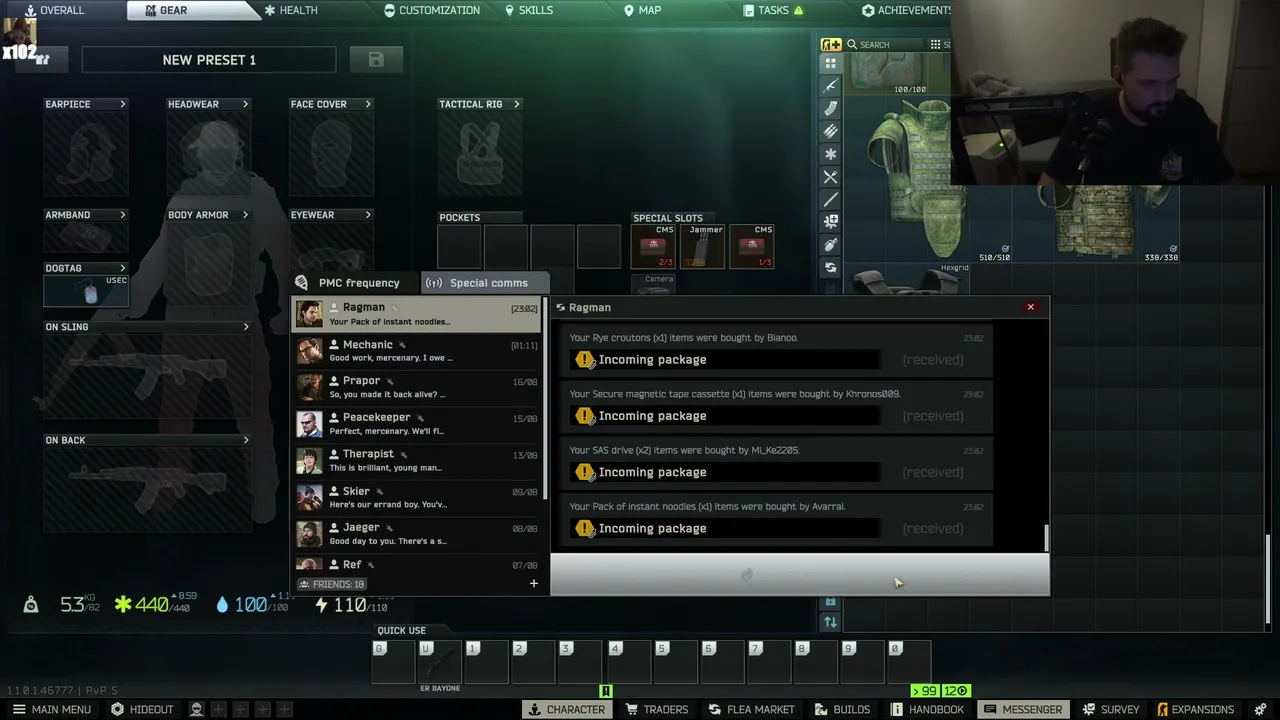The width and height of the screenshot is (1280, 720).
Task: Close the Ragman chat window
Action: click(1031, 307)
